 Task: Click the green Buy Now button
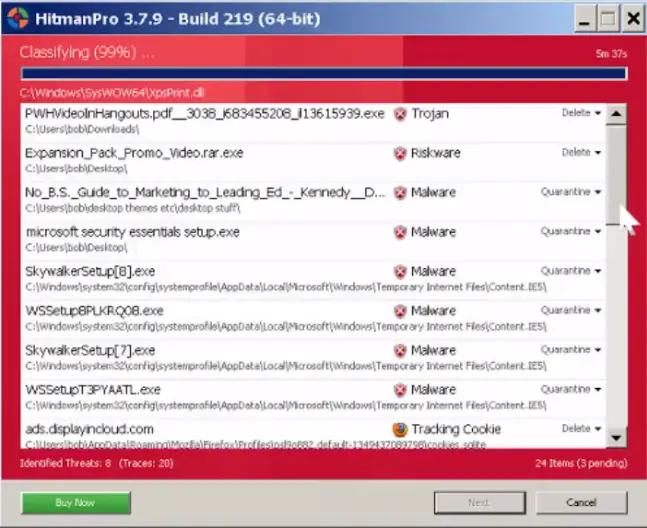pyautogui.click(x=76, y=502)
